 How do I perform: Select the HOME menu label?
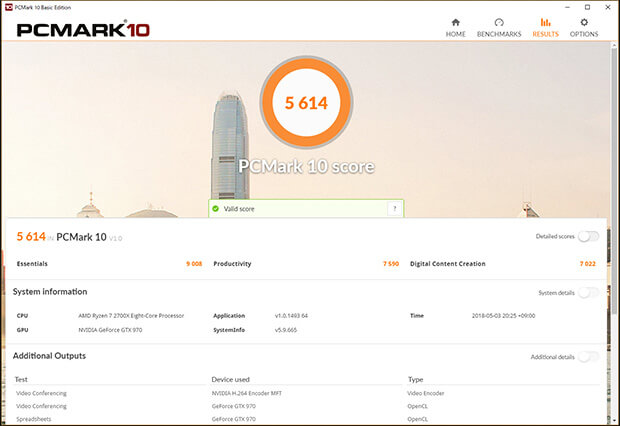(456, 34)
